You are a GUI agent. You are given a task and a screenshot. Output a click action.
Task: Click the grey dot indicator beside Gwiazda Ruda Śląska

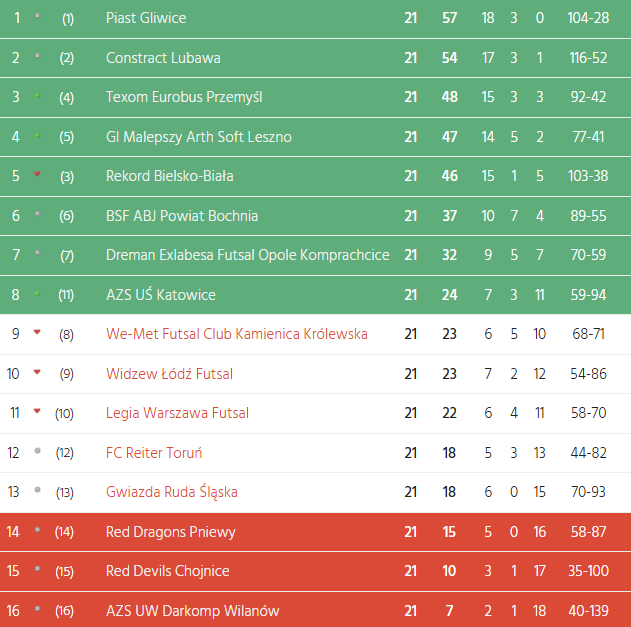pos(37,490)
